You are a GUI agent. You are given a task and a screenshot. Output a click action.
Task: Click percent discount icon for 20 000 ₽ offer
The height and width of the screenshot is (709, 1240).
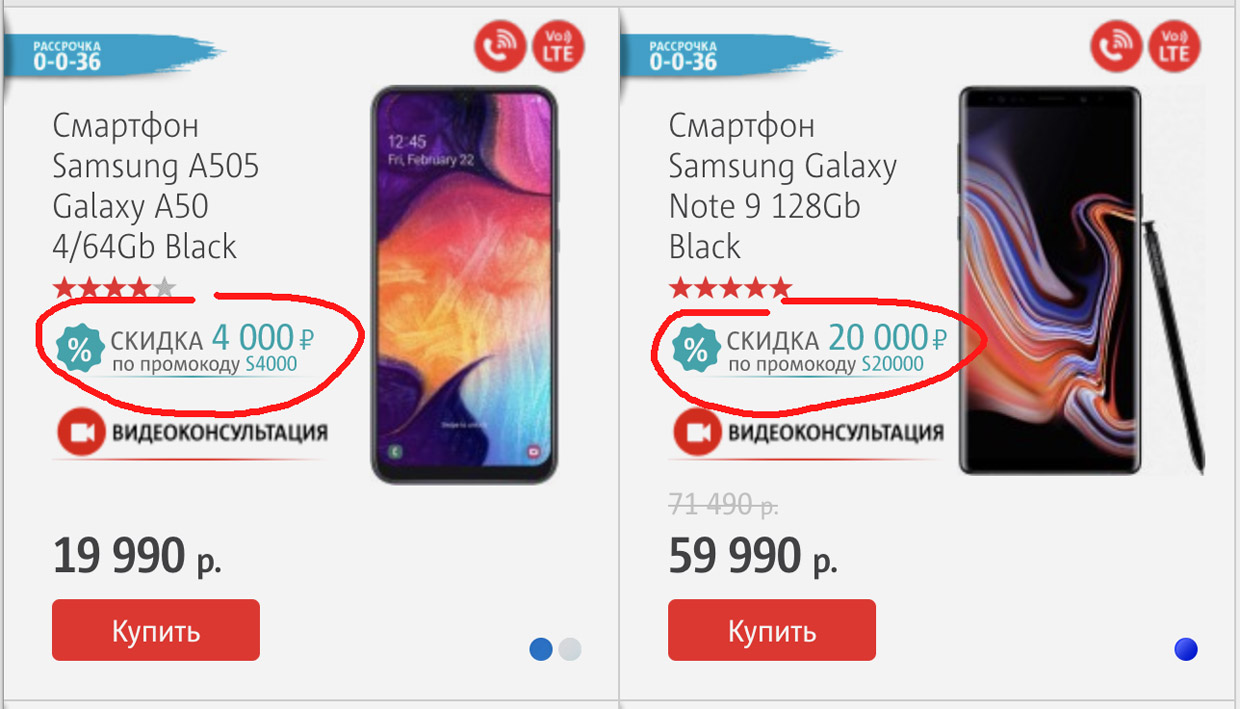pyautogui.click(x=696, y=349)
